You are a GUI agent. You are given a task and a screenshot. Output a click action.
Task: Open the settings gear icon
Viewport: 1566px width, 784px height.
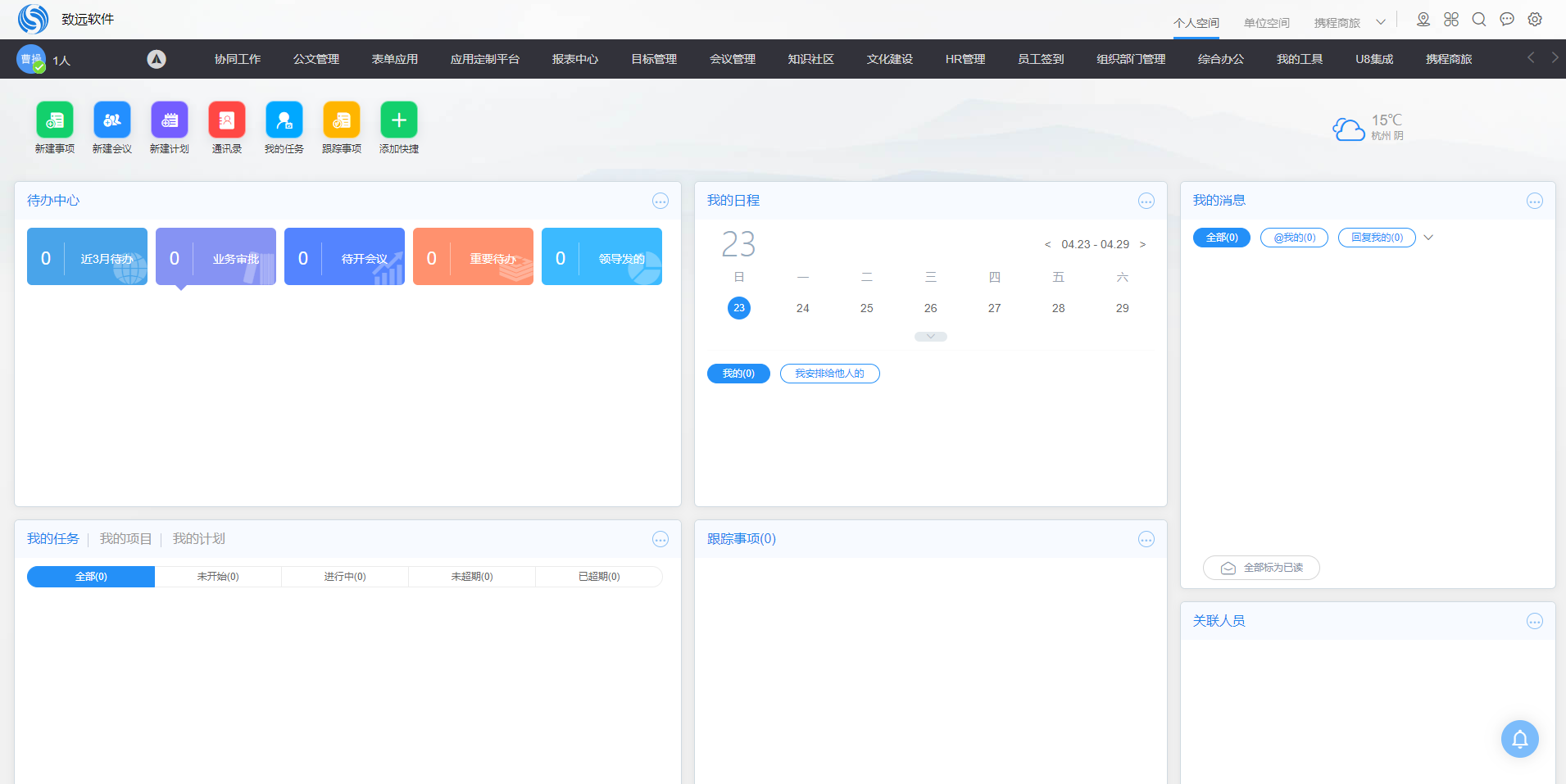(x=1535, y=20)
